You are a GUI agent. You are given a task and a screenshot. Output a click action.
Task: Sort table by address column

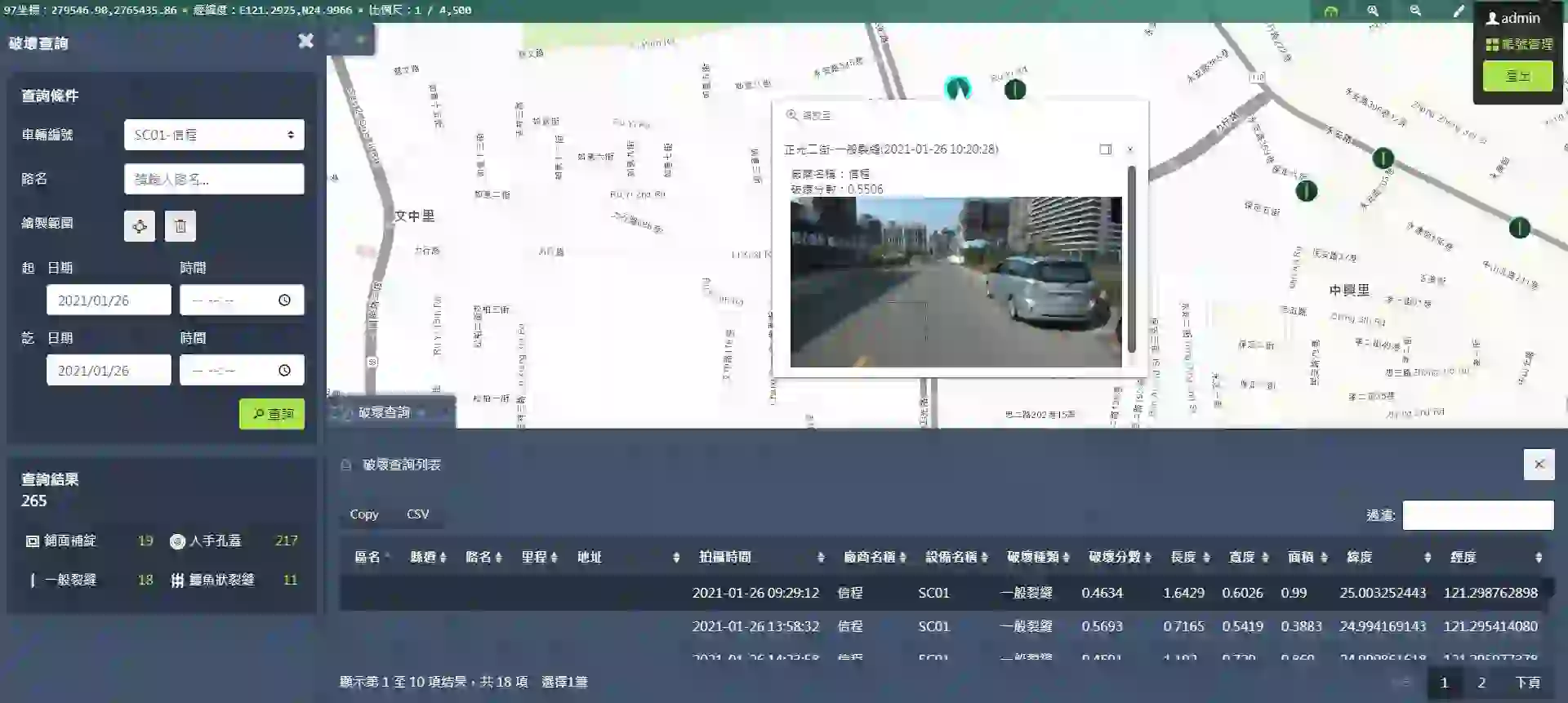(628, 557)
